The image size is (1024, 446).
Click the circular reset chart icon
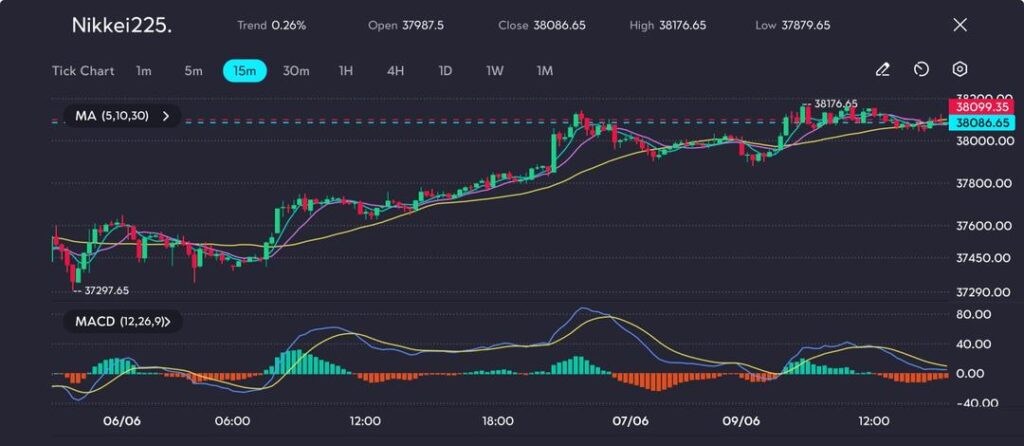[x=921, y=70]
